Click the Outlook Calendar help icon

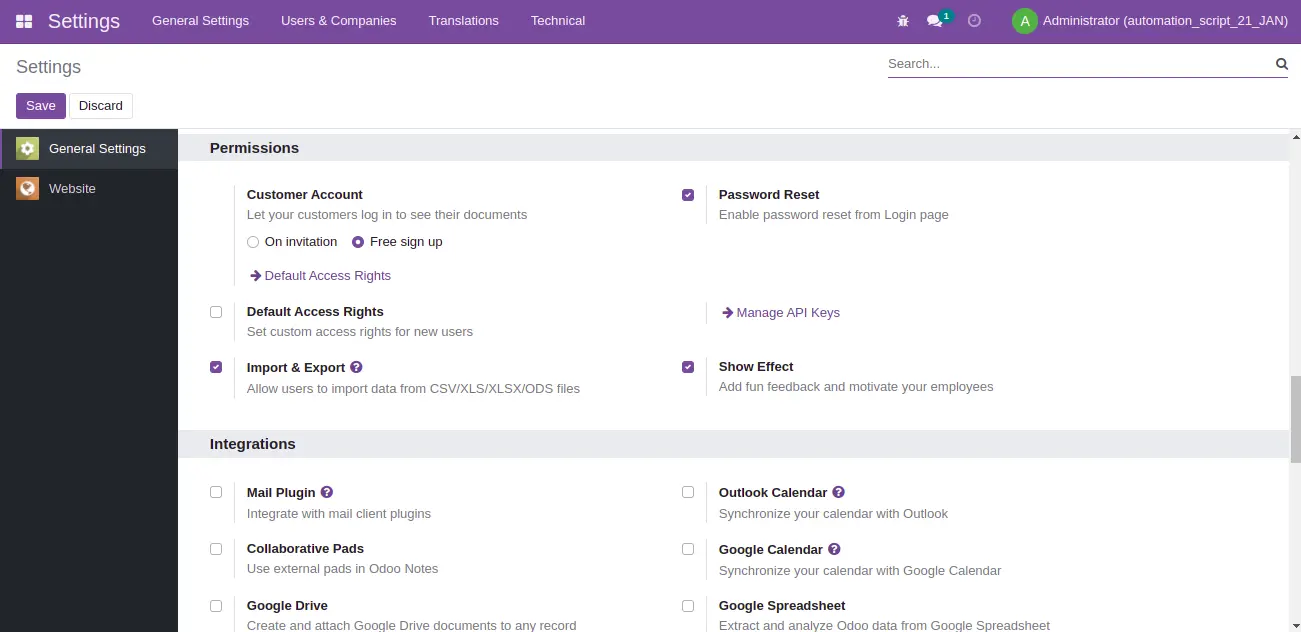(838, 492)
